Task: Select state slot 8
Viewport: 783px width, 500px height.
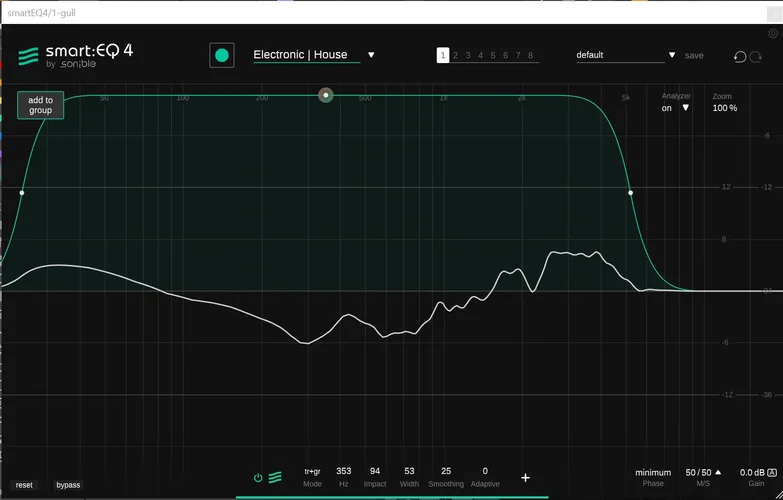Action: click(530, 55)
